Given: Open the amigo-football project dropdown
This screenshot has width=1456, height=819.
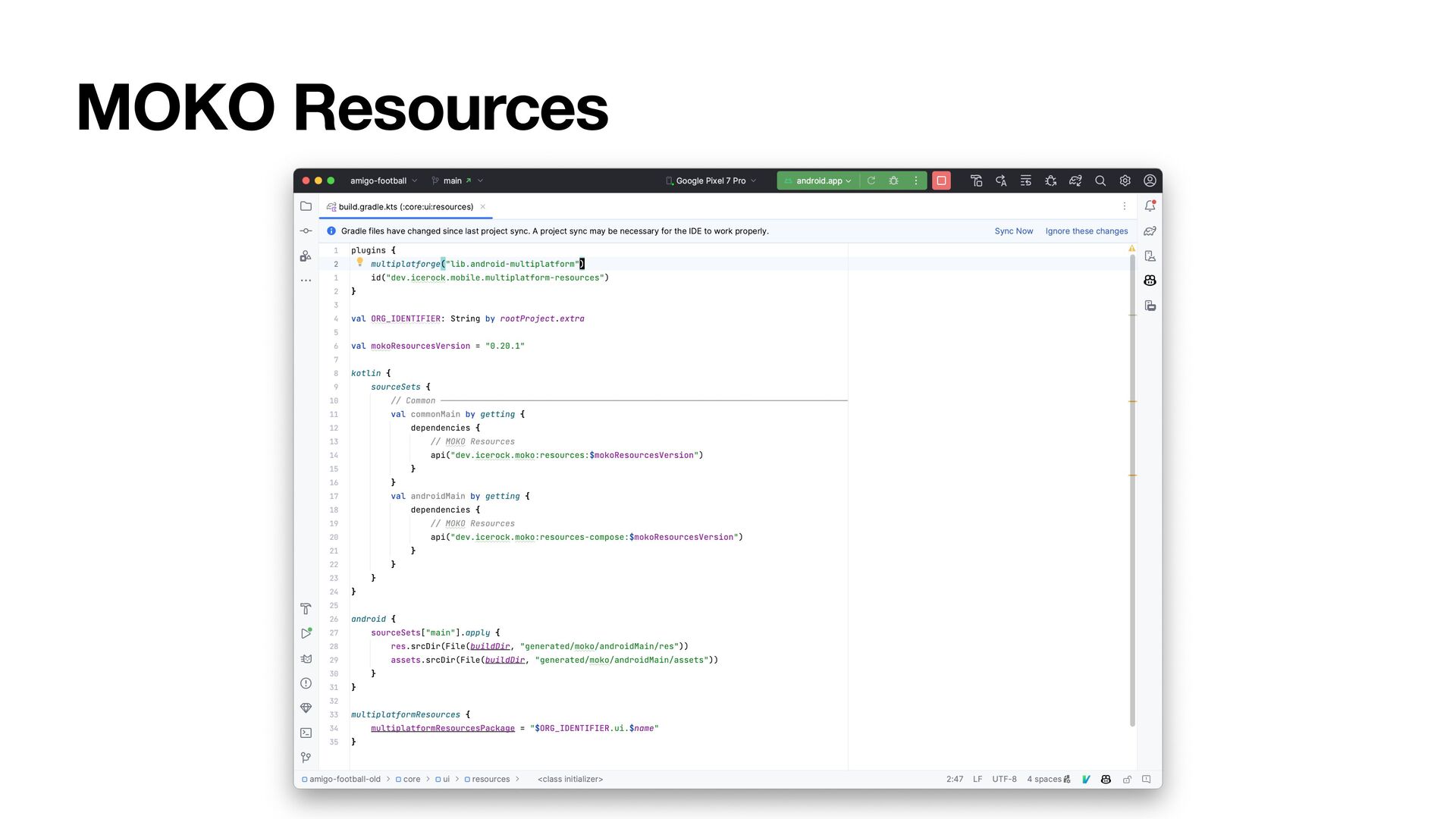Looking at the screenshot, I should pos(384,180).
